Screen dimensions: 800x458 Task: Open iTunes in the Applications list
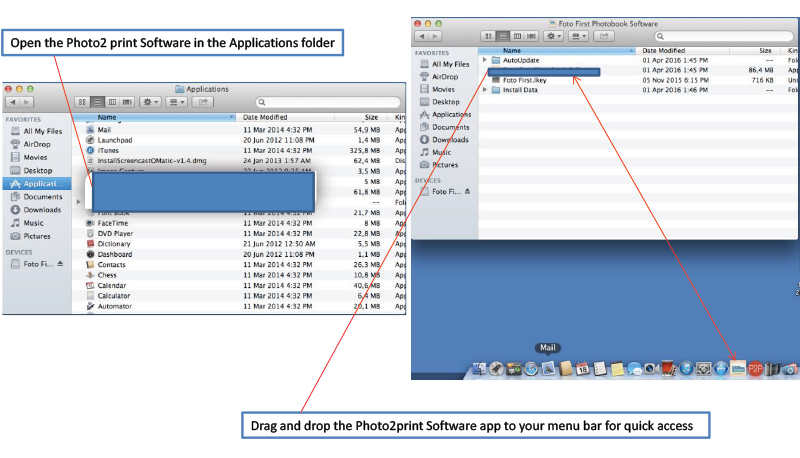(108, 151)
